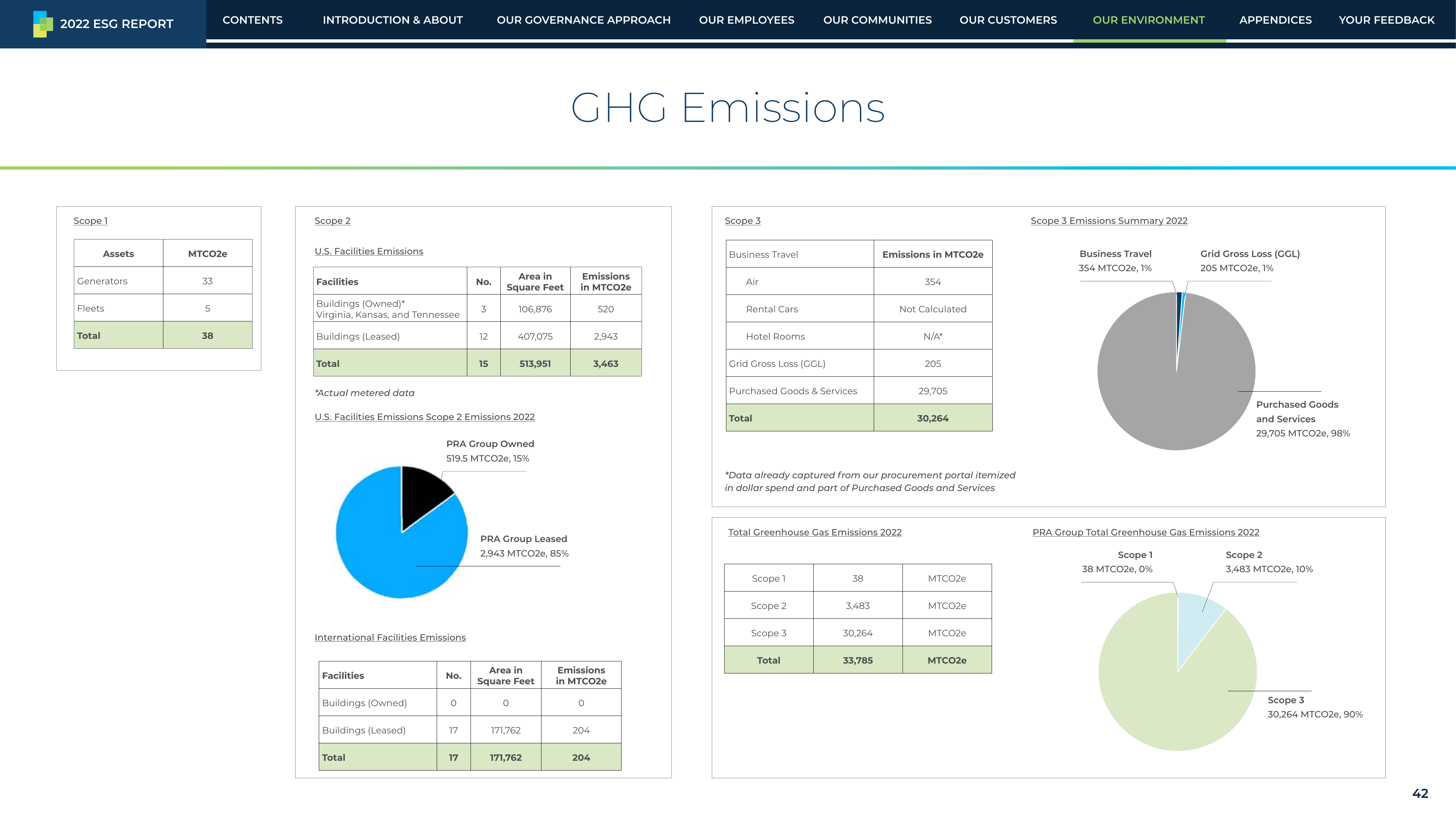Click the international total 204 emissions cell

(x=581, y=757)
